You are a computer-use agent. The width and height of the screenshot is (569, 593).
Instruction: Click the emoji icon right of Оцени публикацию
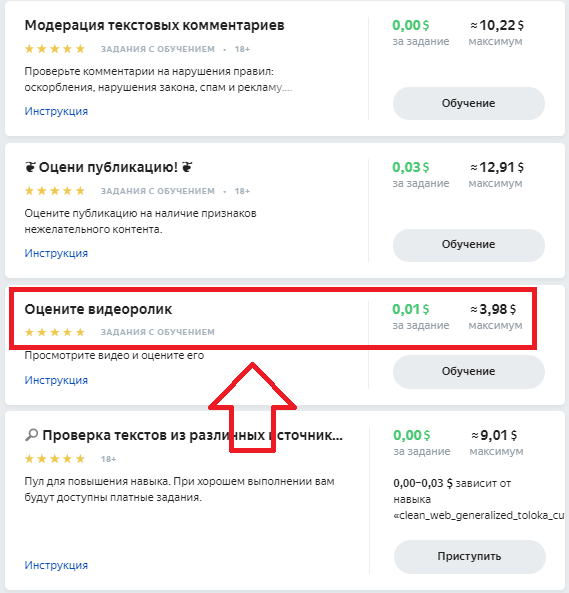(187, 167)
